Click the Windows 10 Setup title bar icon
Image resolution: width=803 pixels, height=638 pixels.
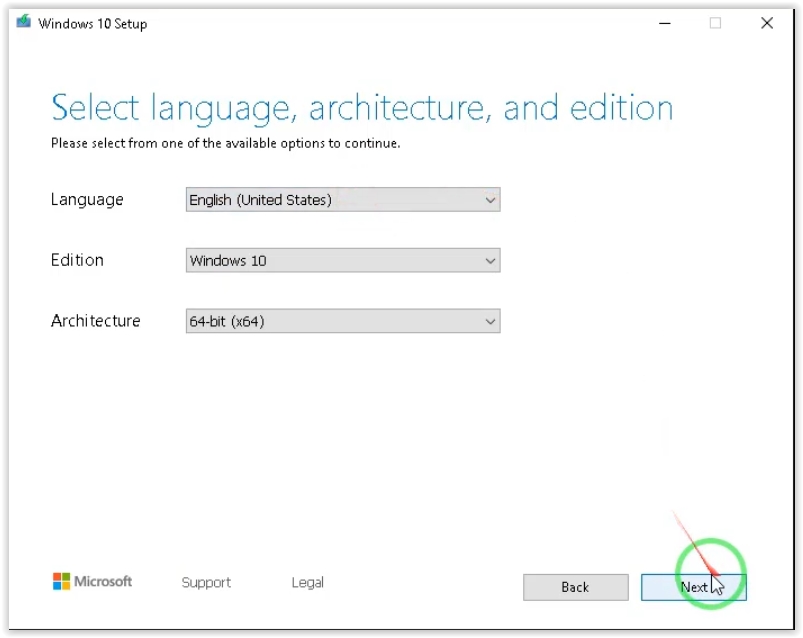tap(24, 22)
